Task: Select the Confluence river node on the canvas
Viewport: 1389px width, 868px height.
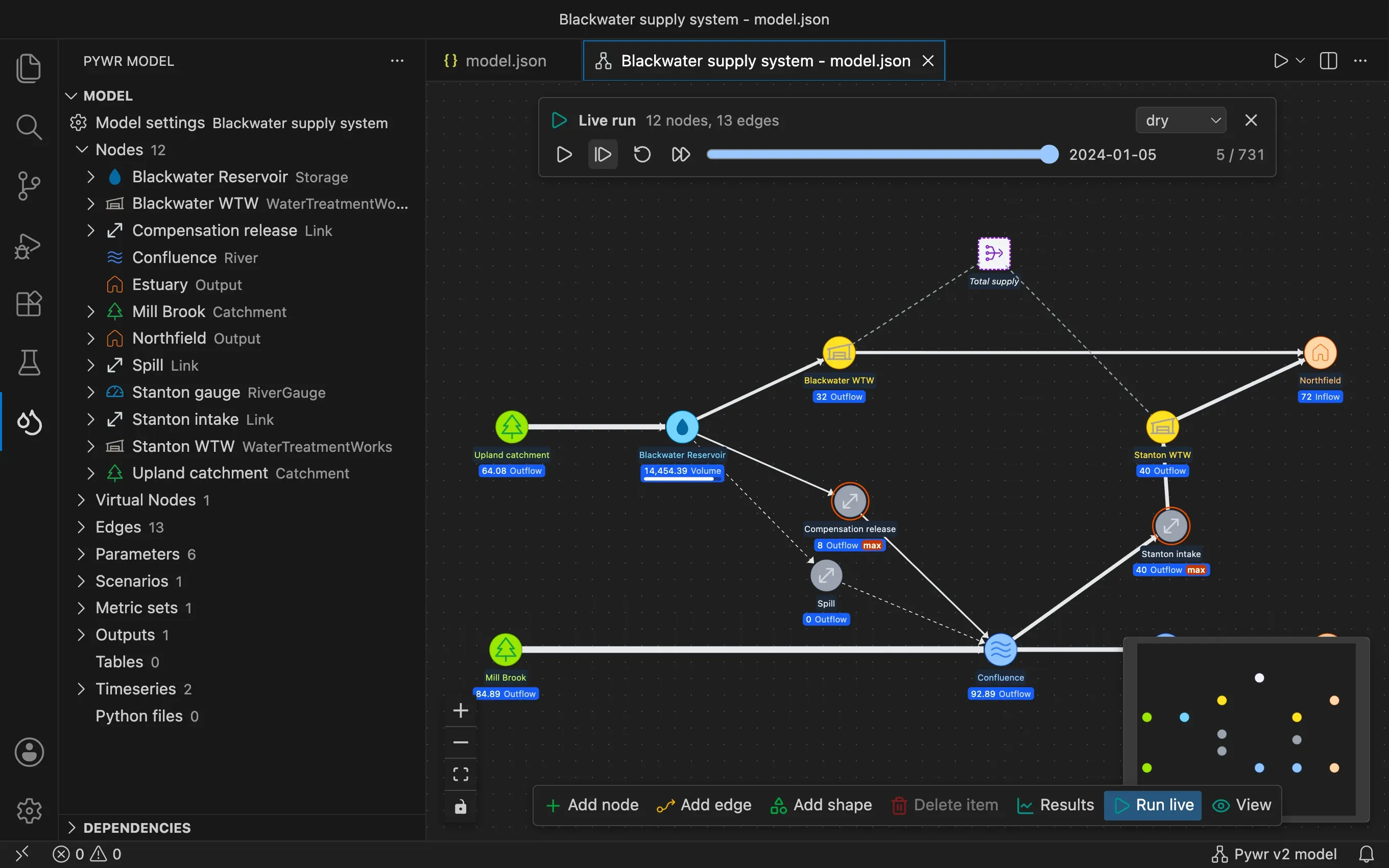Action: (x=1000, y=649)
